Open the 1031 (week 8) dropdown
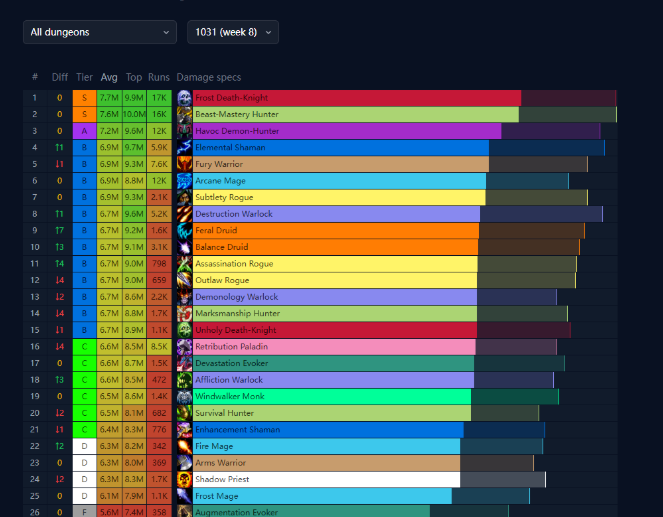This screenshot has width=663, height=517. 232,32
